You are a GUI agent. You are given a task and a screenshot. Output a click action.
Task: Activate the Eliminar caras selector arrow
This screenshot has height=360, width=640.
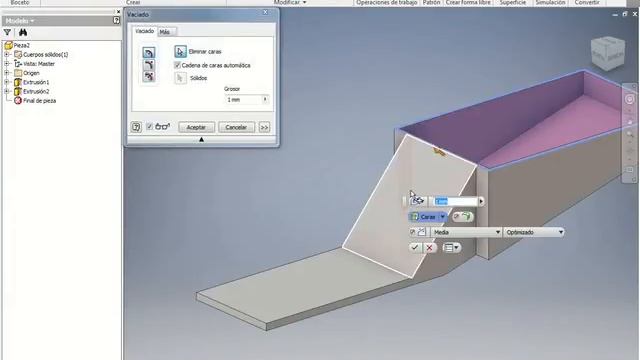pos(180,51)
